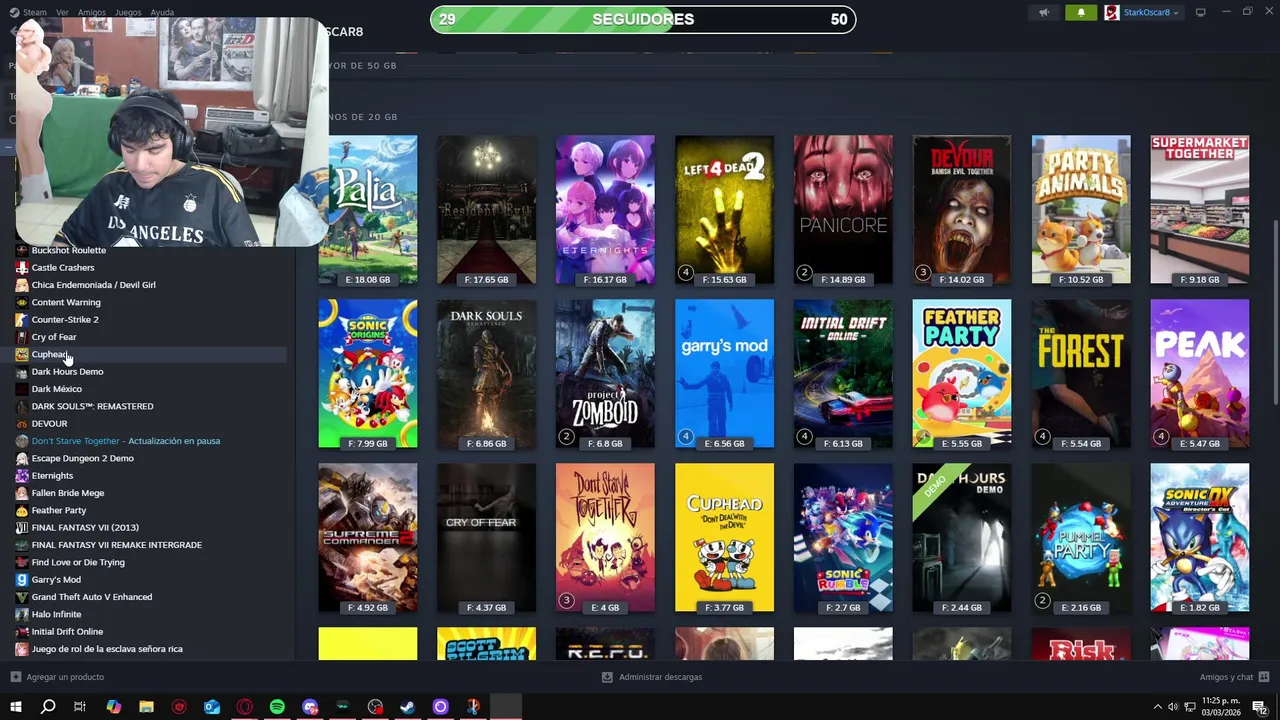Image resolution: width=1280 pixels, height=720 pixels.
Task: Open the Supreme Commander 2 cover
Action: coord(368,538)
